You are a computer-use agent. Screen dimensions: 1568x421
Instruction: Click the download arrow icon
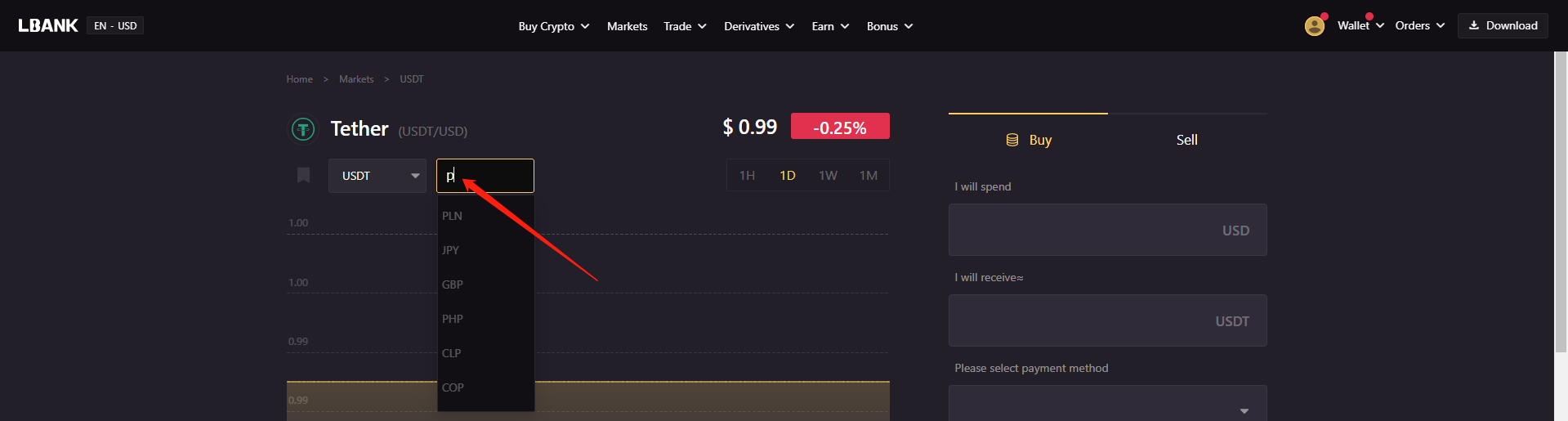point(1474,25)
